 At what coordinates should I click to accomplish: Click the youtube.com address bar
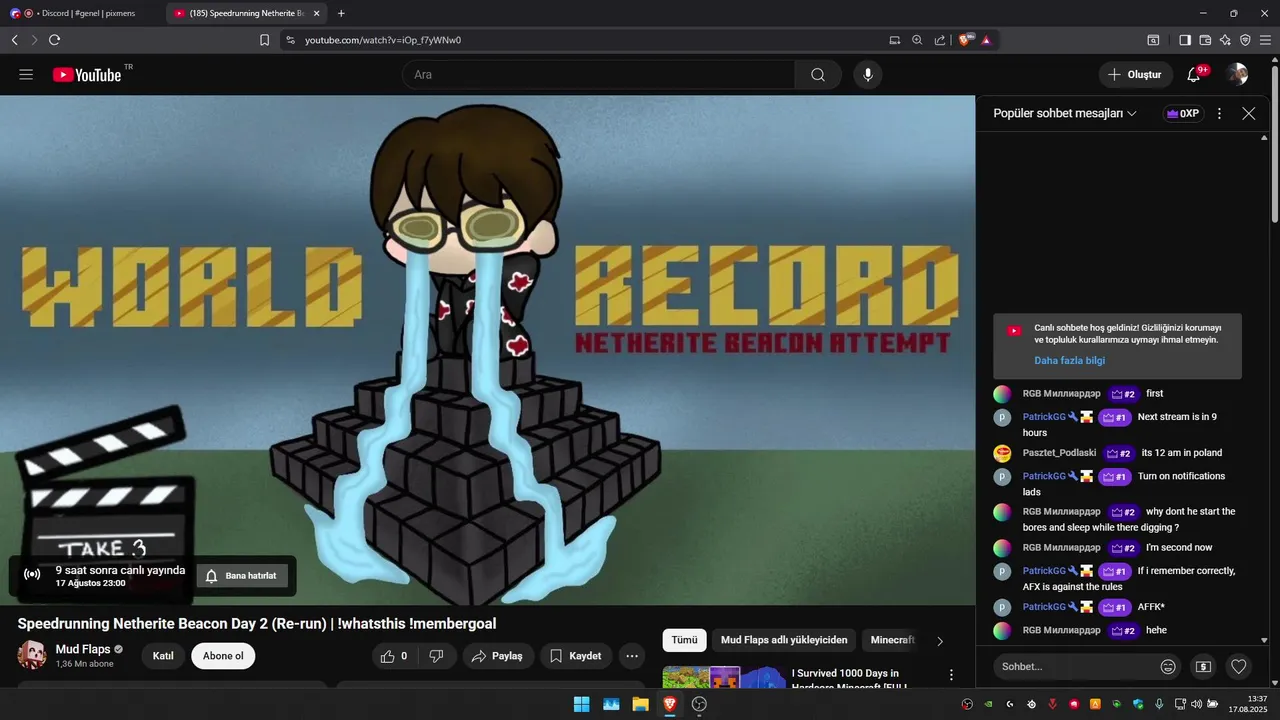point(383,40)
